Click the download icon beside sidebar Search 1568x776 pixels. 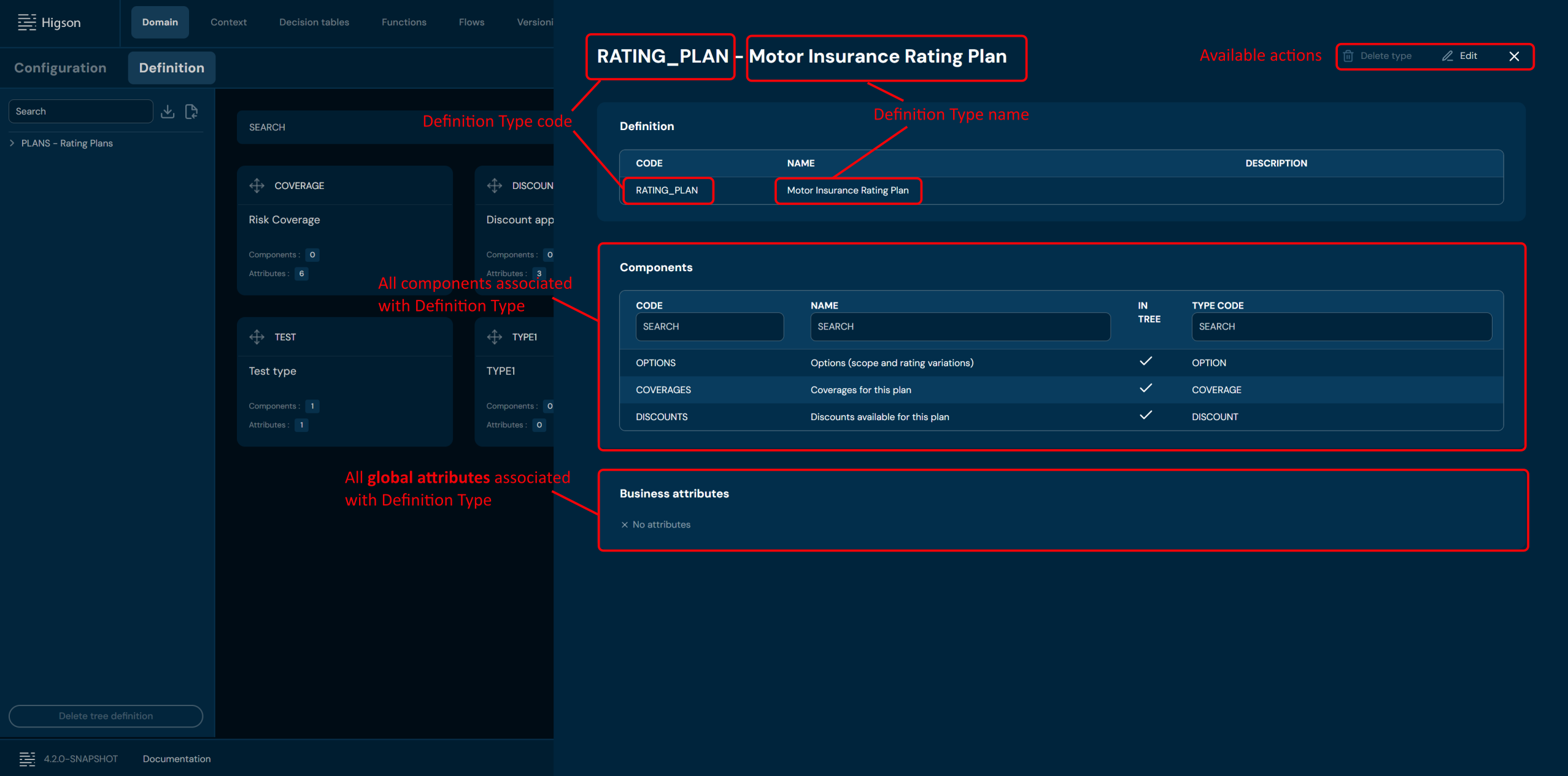point(168,112)
